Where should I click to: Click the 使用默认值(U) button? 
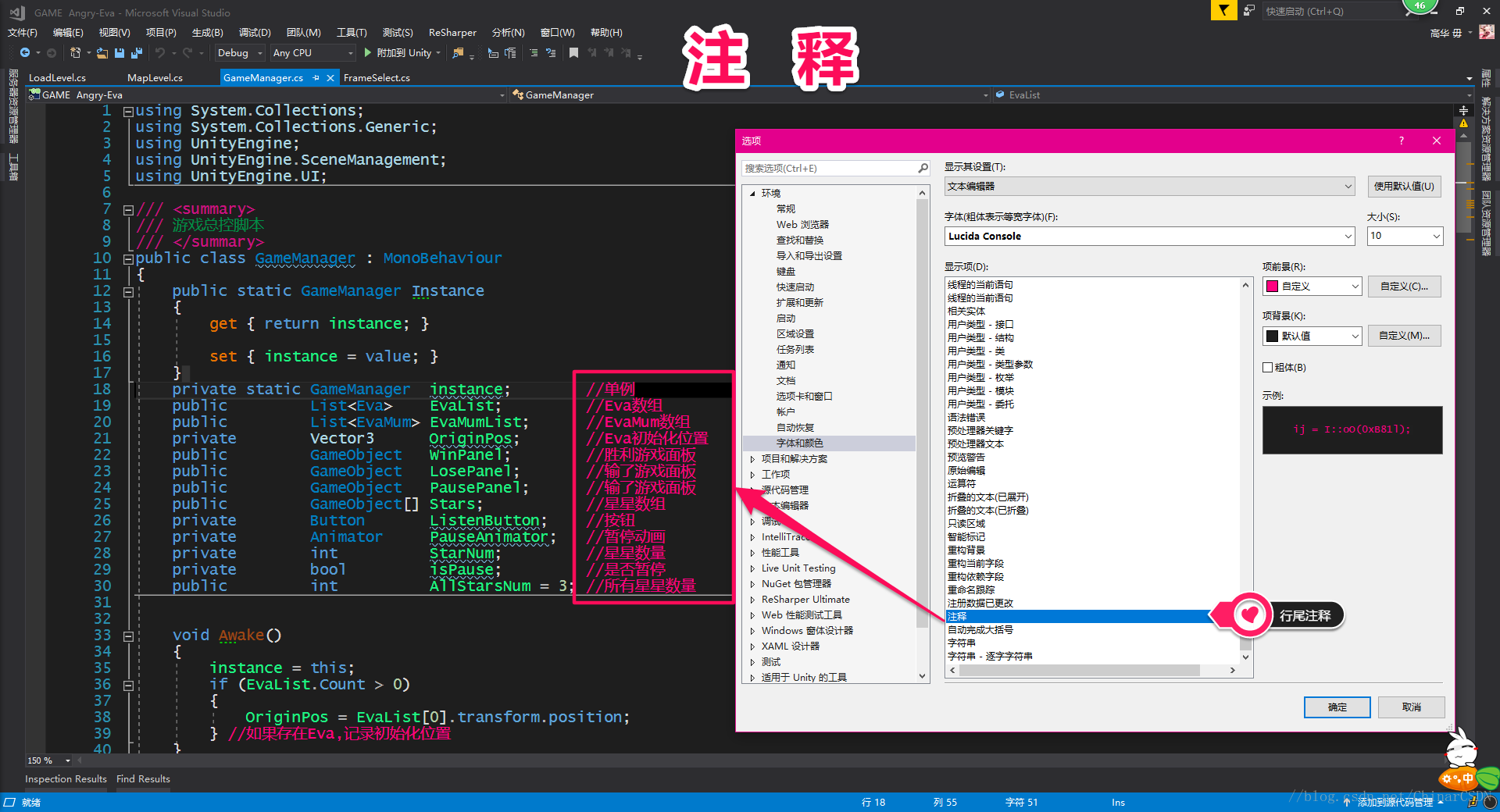coord(1405,186)
